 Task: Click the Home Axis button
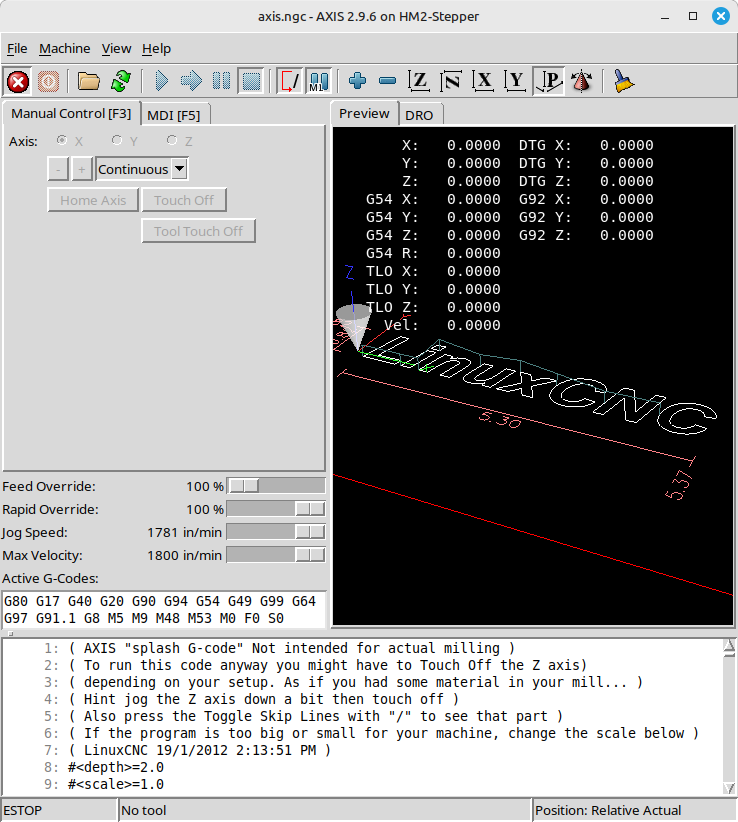tap(93, 200)
